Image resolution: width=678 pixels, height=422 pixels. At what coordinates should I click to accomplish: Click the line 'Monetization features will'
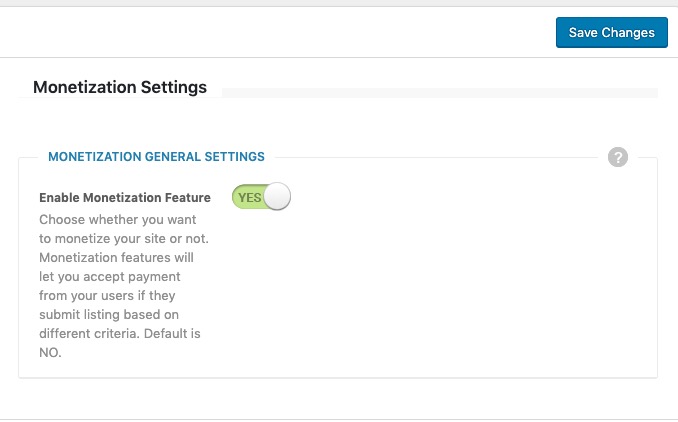[116, 258]
